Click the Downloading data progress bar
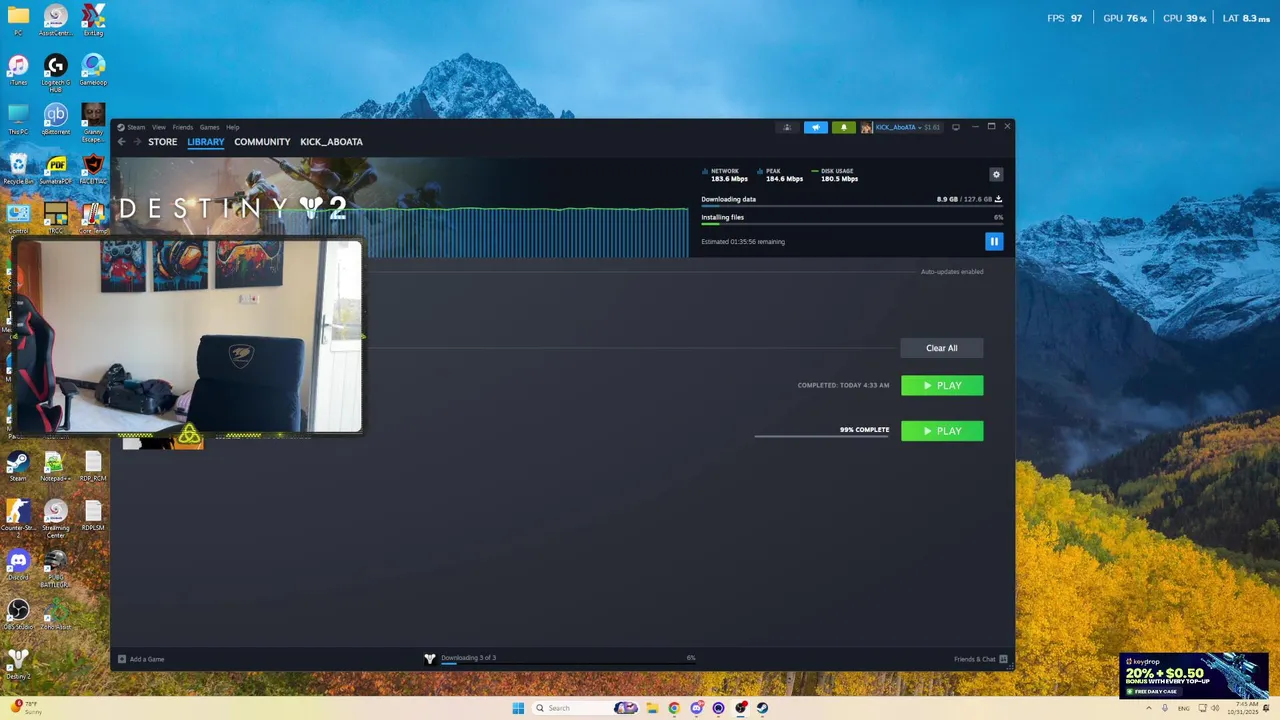This screenshot has height=720, width=1280. [x=851, y=207]
